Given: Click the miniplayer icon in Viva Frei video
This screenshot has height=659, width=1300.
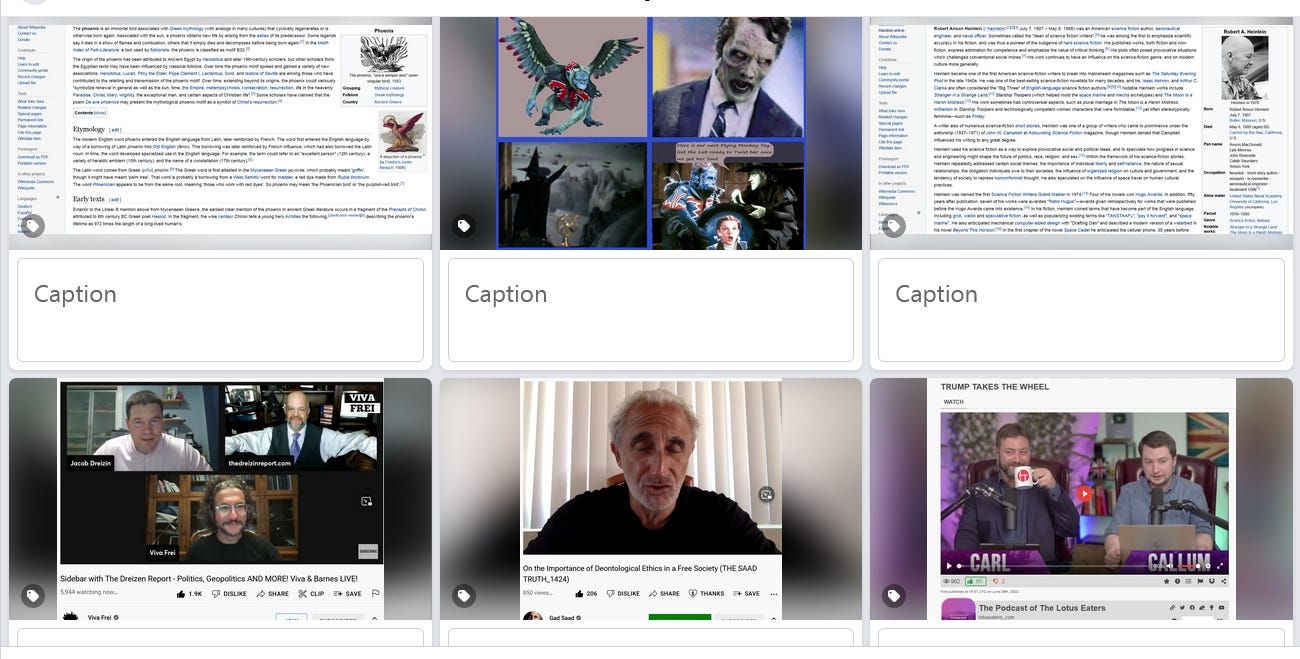Looking at the screenshot, I should [366, 501].
